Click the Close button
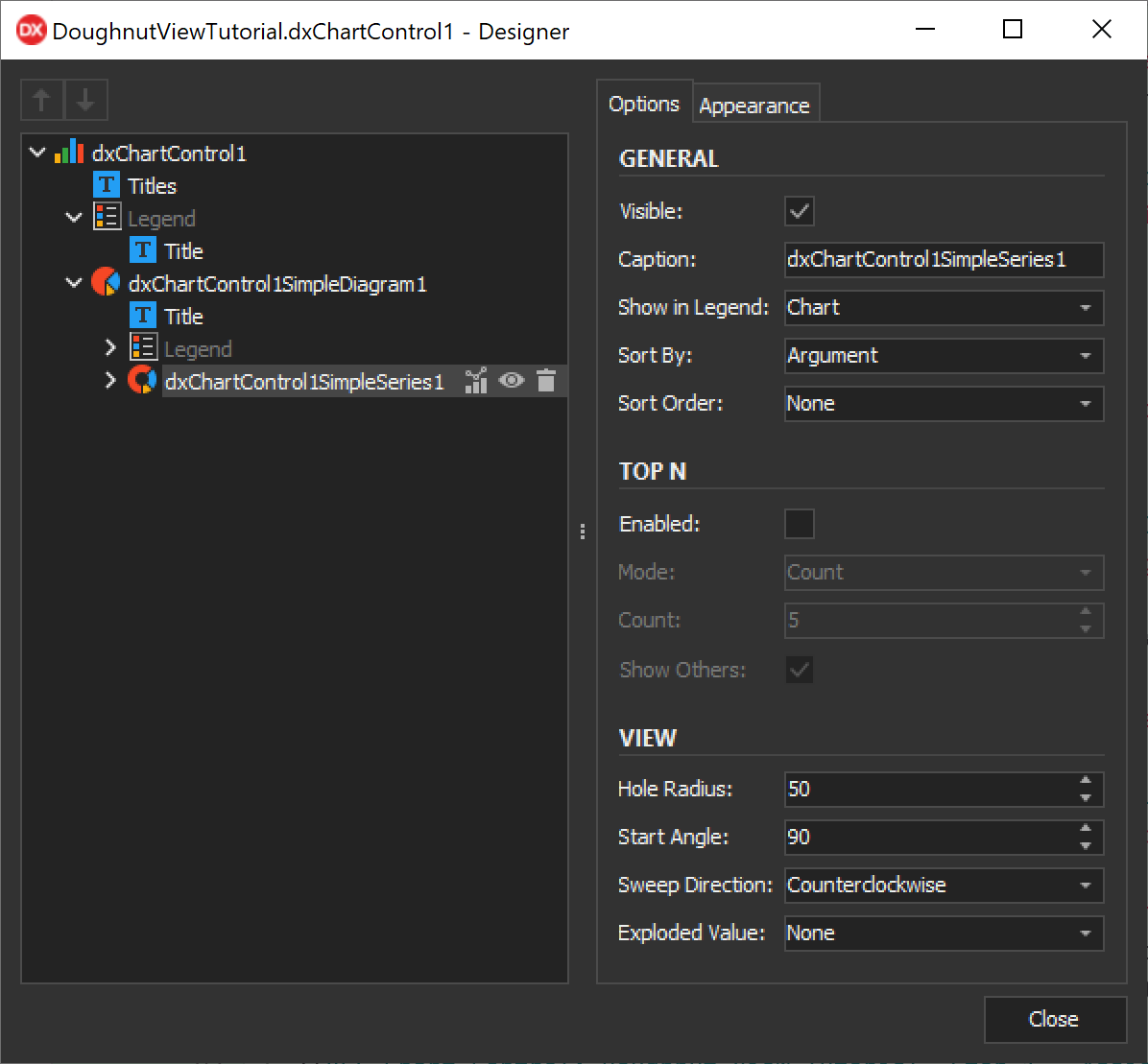This screenshot has width=1148, height=1064. pyautogui.click(x=1054, y=1019)
